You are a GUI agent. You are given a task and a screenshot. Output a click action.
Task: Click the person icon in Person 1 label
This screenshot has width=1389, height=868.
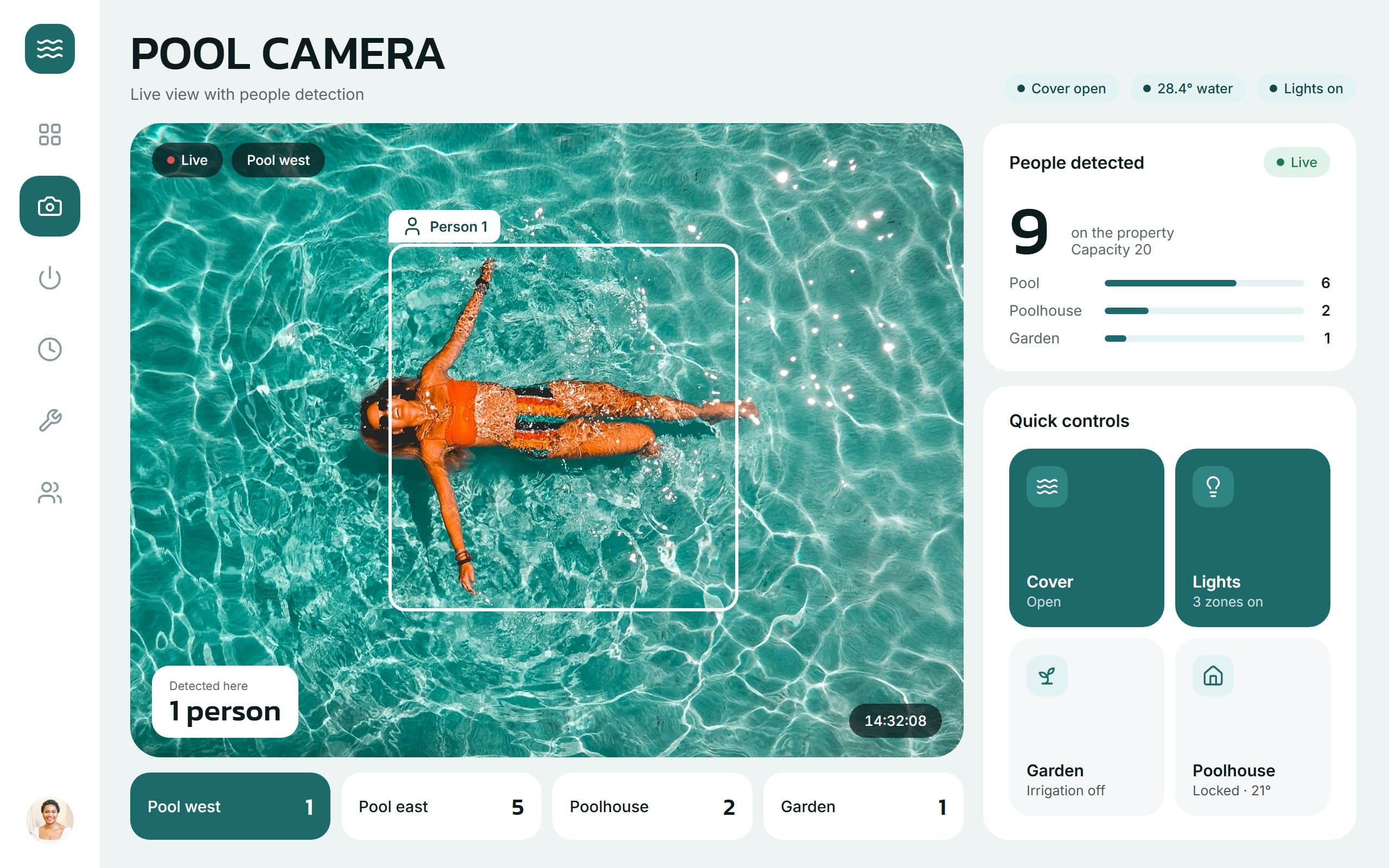[x=412, y=227]
